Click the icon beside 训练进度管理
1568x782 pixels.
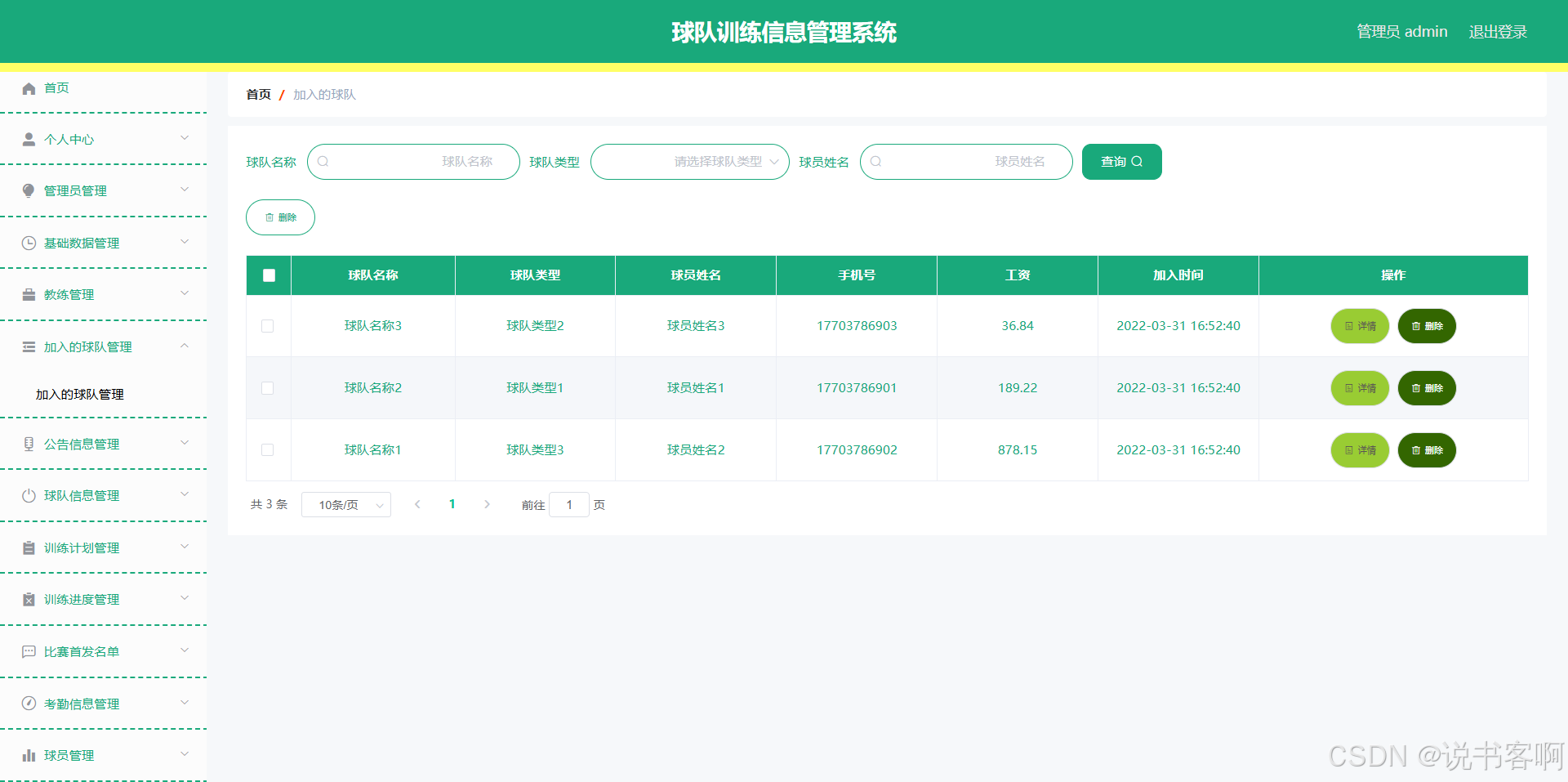click(29, 600)
